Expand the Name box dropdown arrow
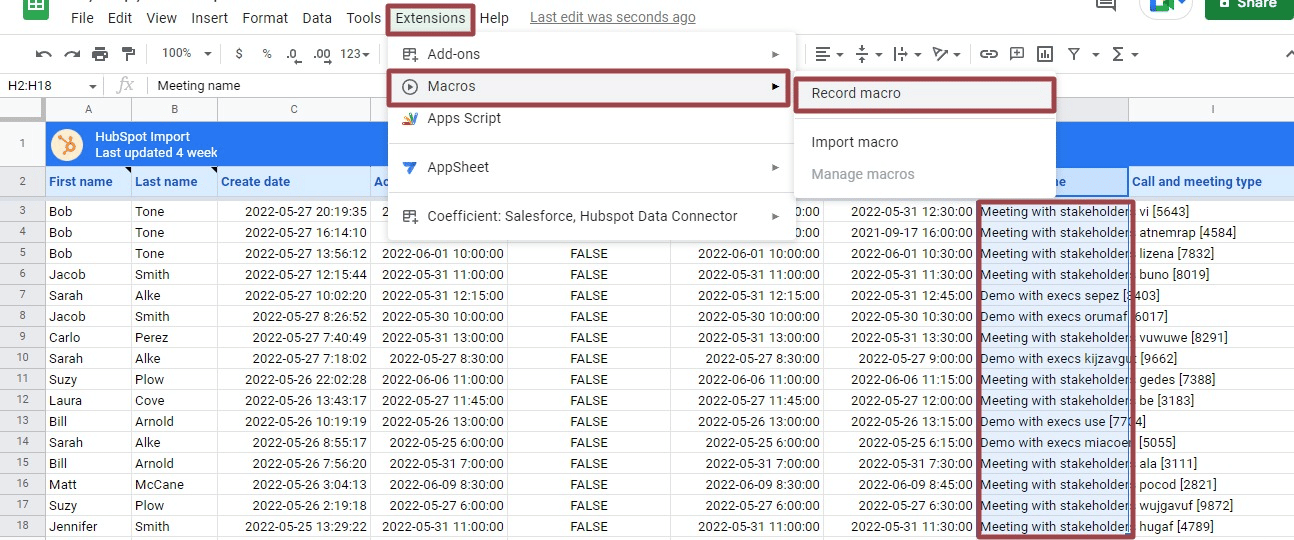Viewport: 1294px width, 540px height. pyautogui.click(x=92, y=86)
